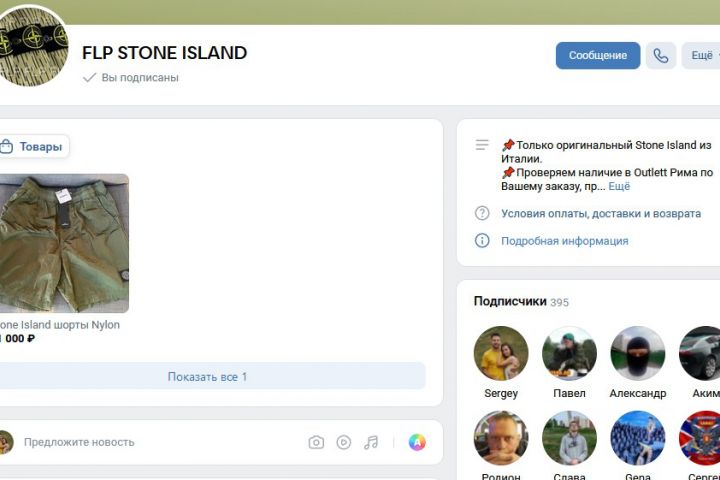Toggle Вы подписаны subscription status
The image size is (720, 480).
point(131,78)
